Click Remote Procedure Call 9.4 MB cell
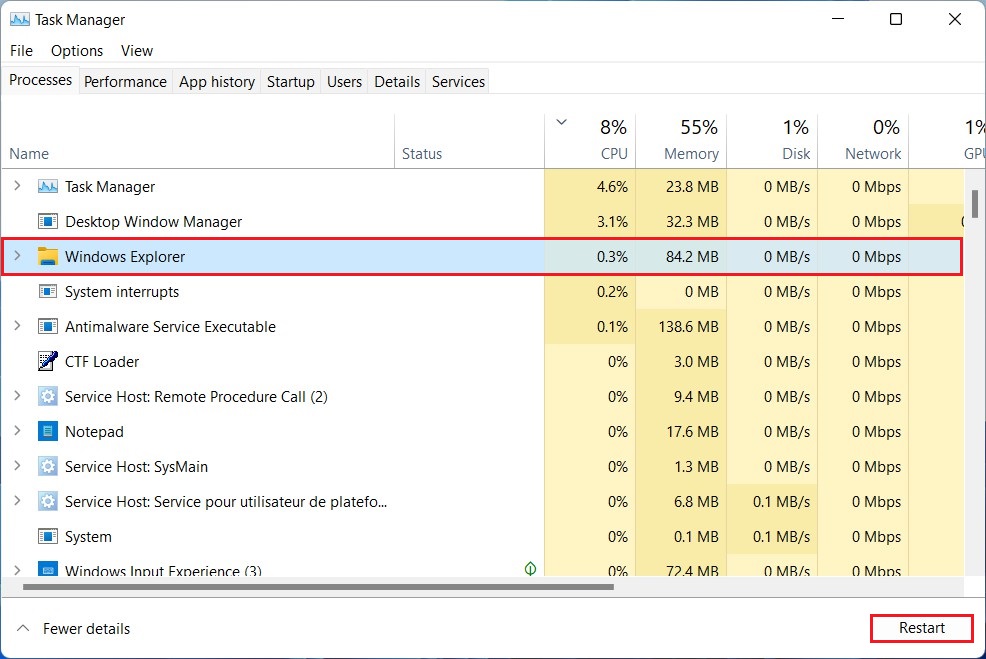986x659 pixels. [x=681, y=397]
